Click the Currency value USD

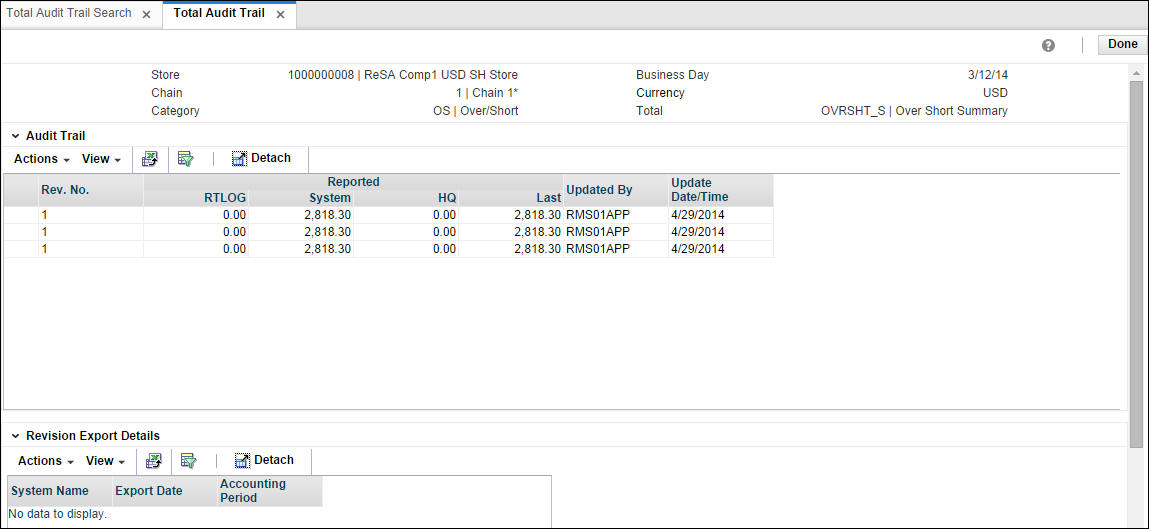pos(995,93)
